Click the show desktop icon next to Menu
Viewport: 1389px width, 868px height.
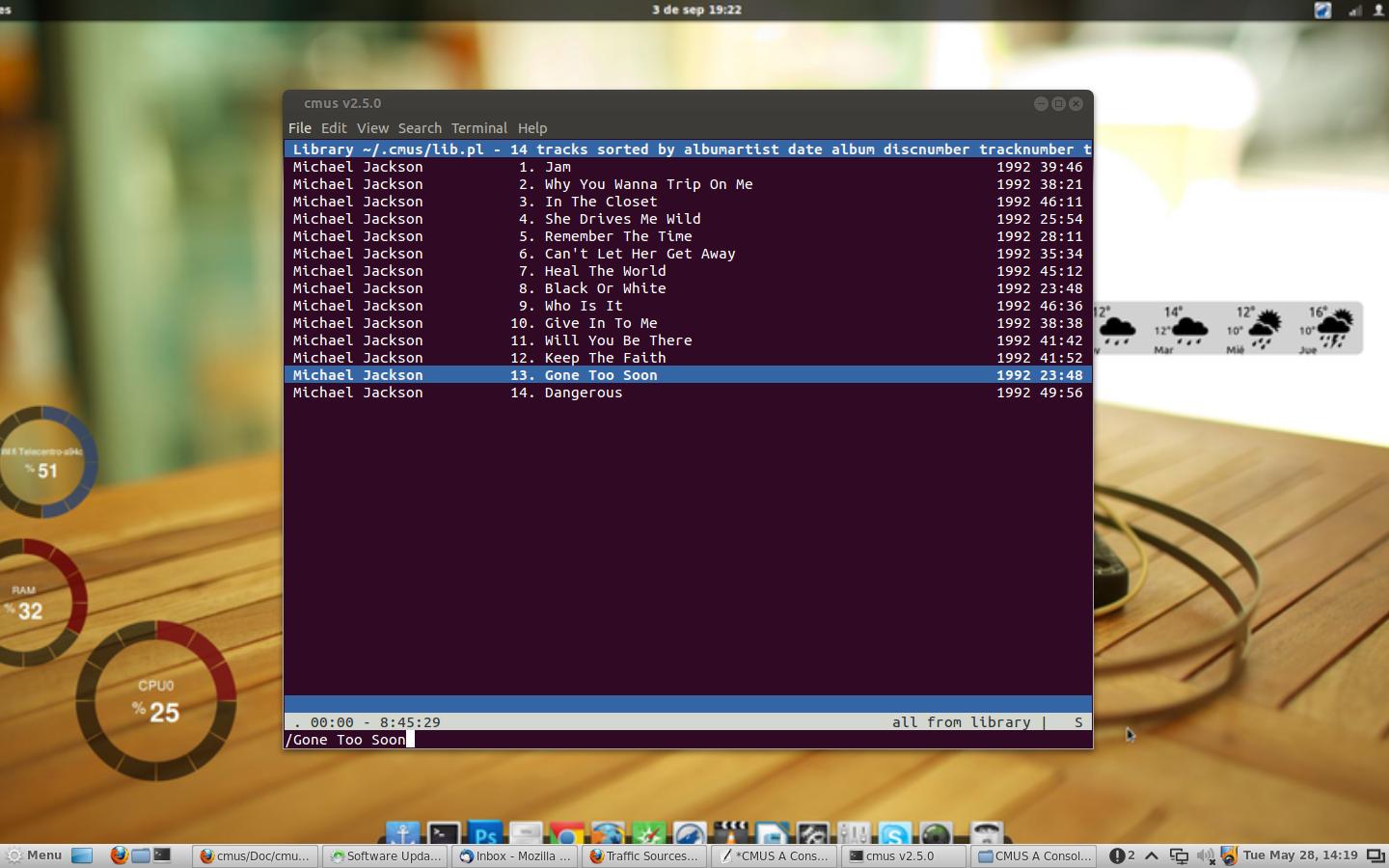[x=82, y=855]
